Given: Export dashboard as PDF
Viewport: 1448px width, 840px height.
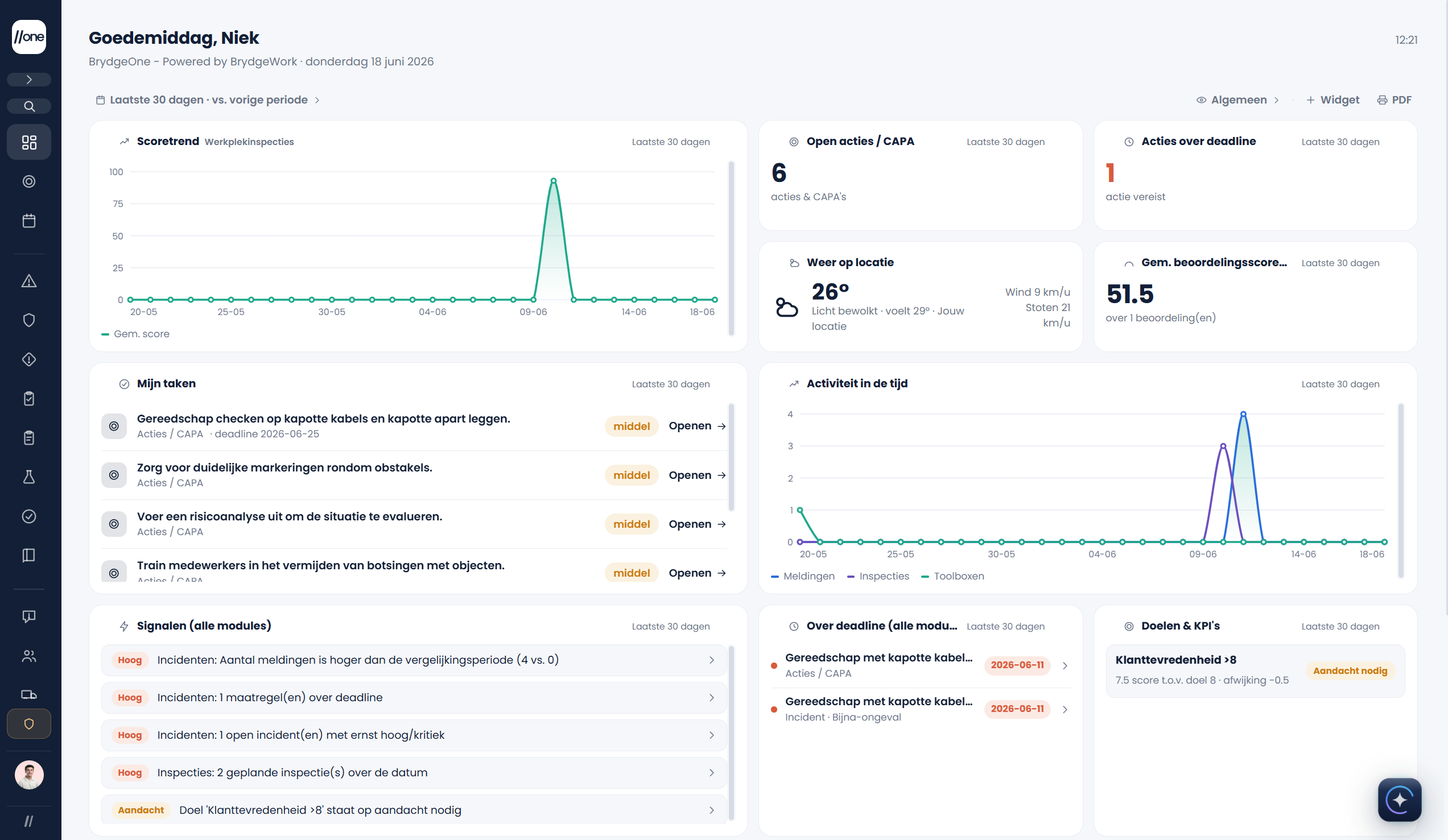Looking at the screenshot, I should coord(1395,100).
